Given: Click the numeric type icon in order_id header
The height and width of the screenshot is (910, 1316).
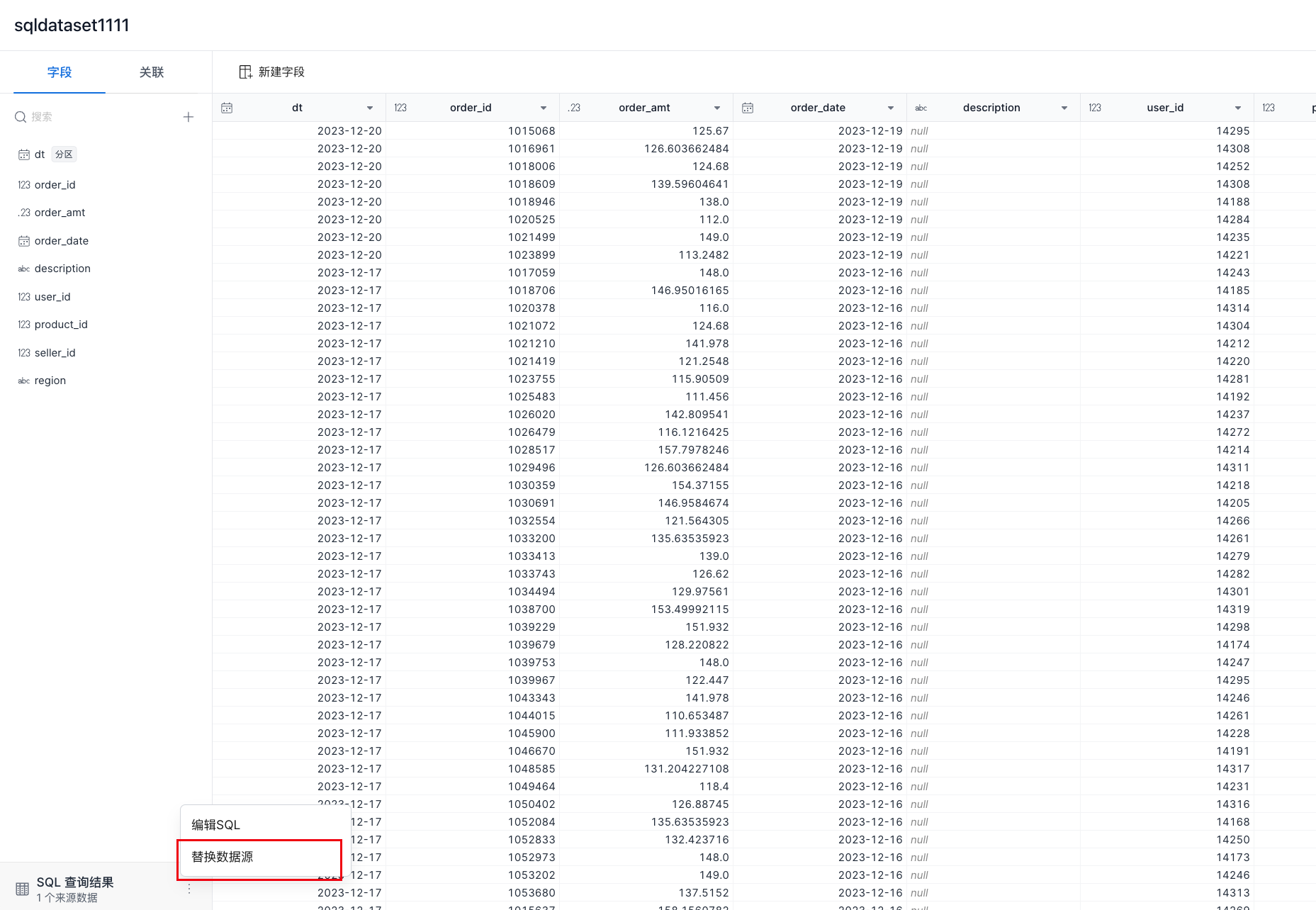Looking at the screenshot, I should click(400, 108).
